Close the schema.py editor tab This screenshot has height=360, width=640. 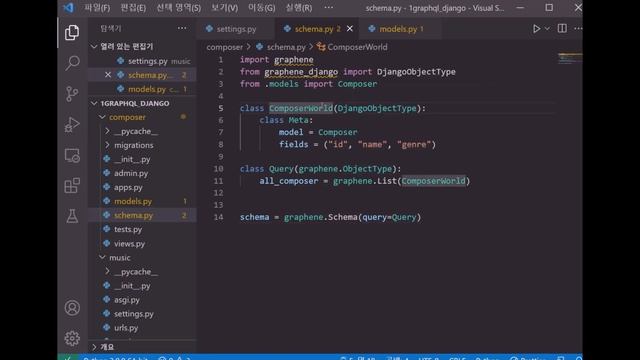tap(350, 29)
